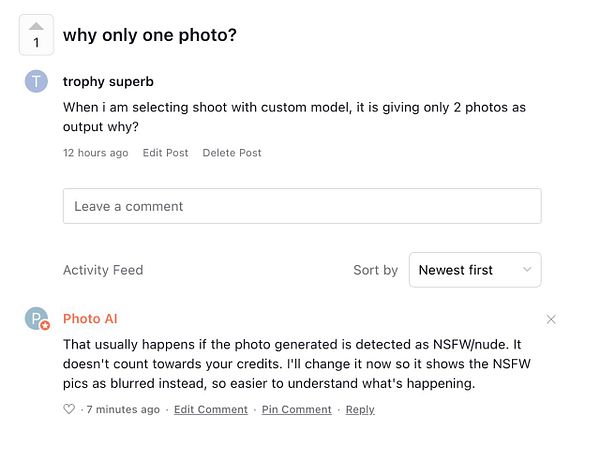Pin the Photo AI comment
Screen dimensions: 600x458
point(296,409)
